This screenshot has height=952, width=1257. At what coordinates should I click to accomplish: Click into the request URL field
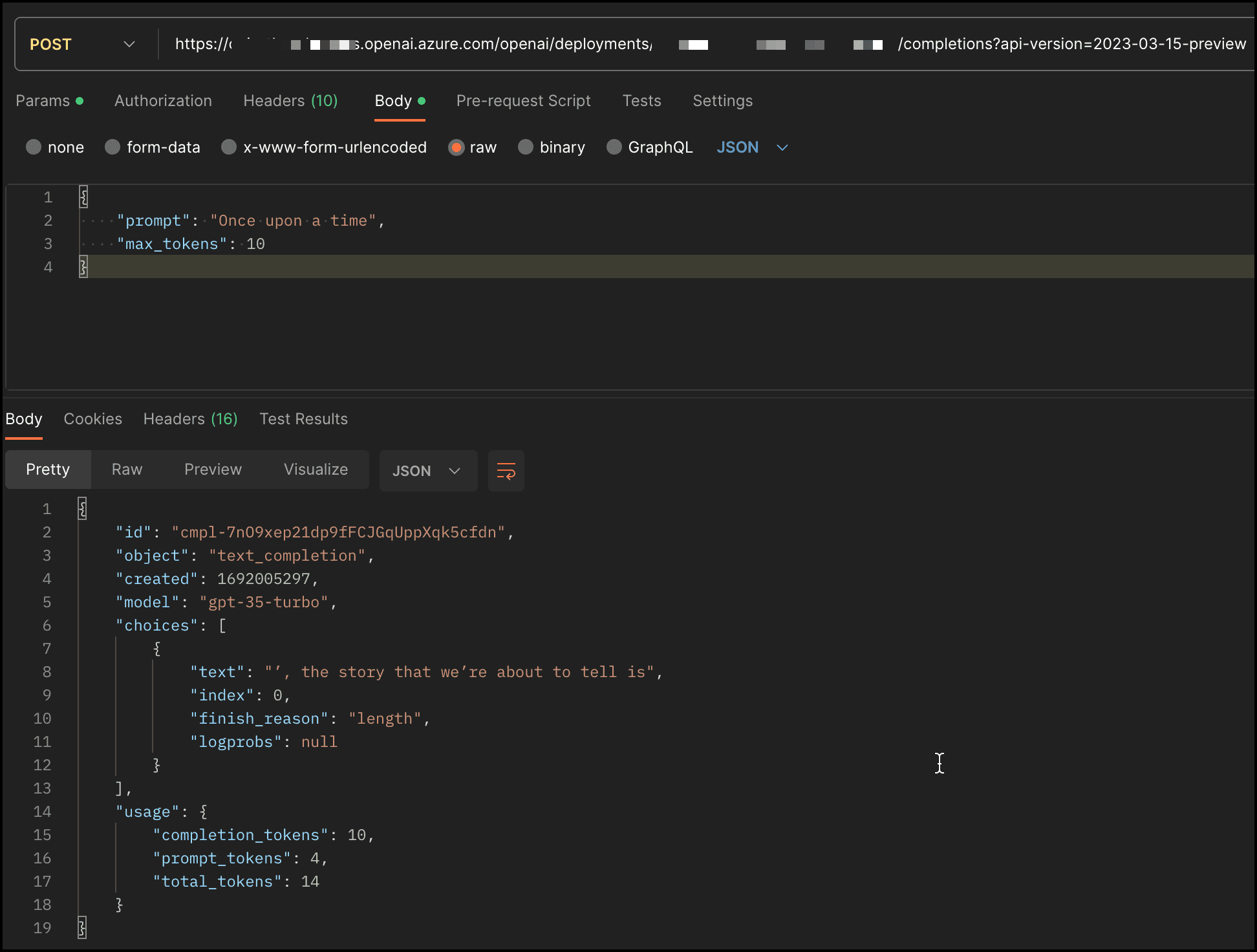pyautogui.click(x=710, y=44)
